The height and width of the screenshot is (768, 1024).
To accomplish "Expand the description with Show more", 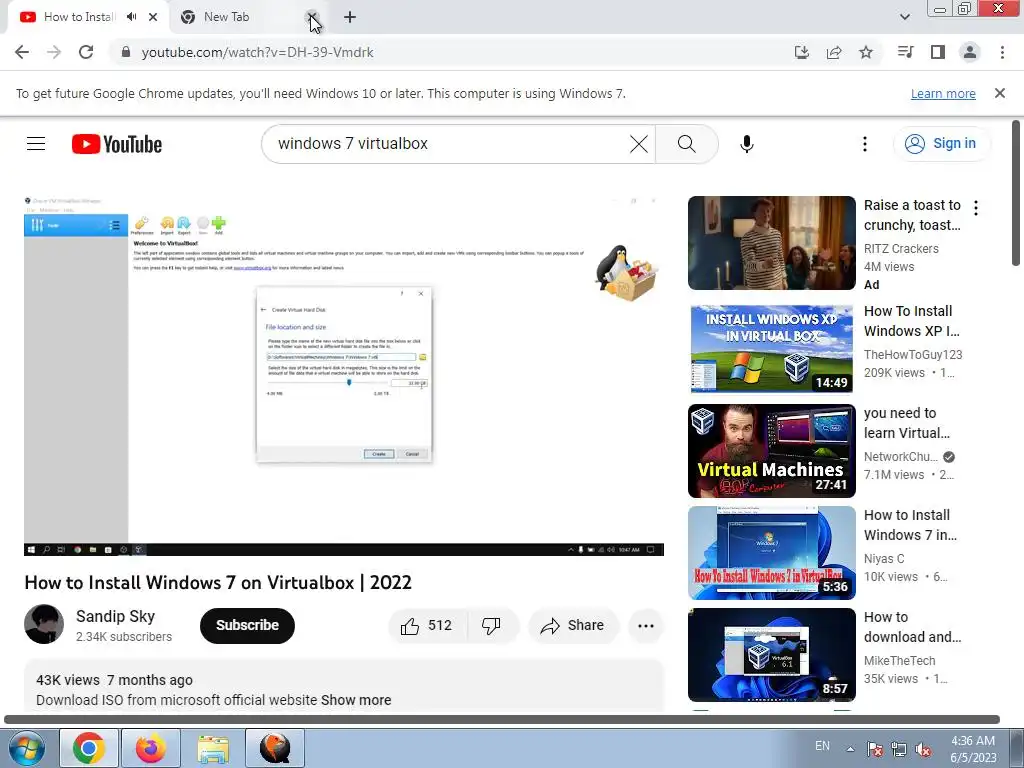I will coord(356,700).
